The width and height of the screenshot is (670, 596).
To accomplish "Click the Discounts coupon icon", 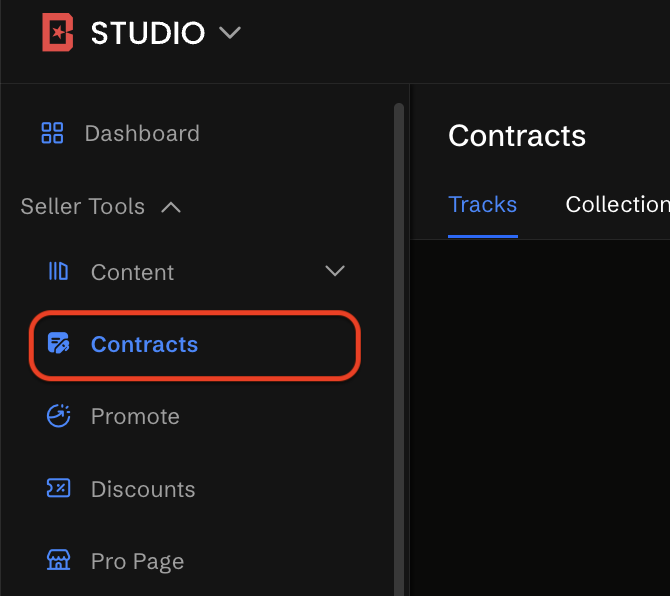I will [59, 488].
